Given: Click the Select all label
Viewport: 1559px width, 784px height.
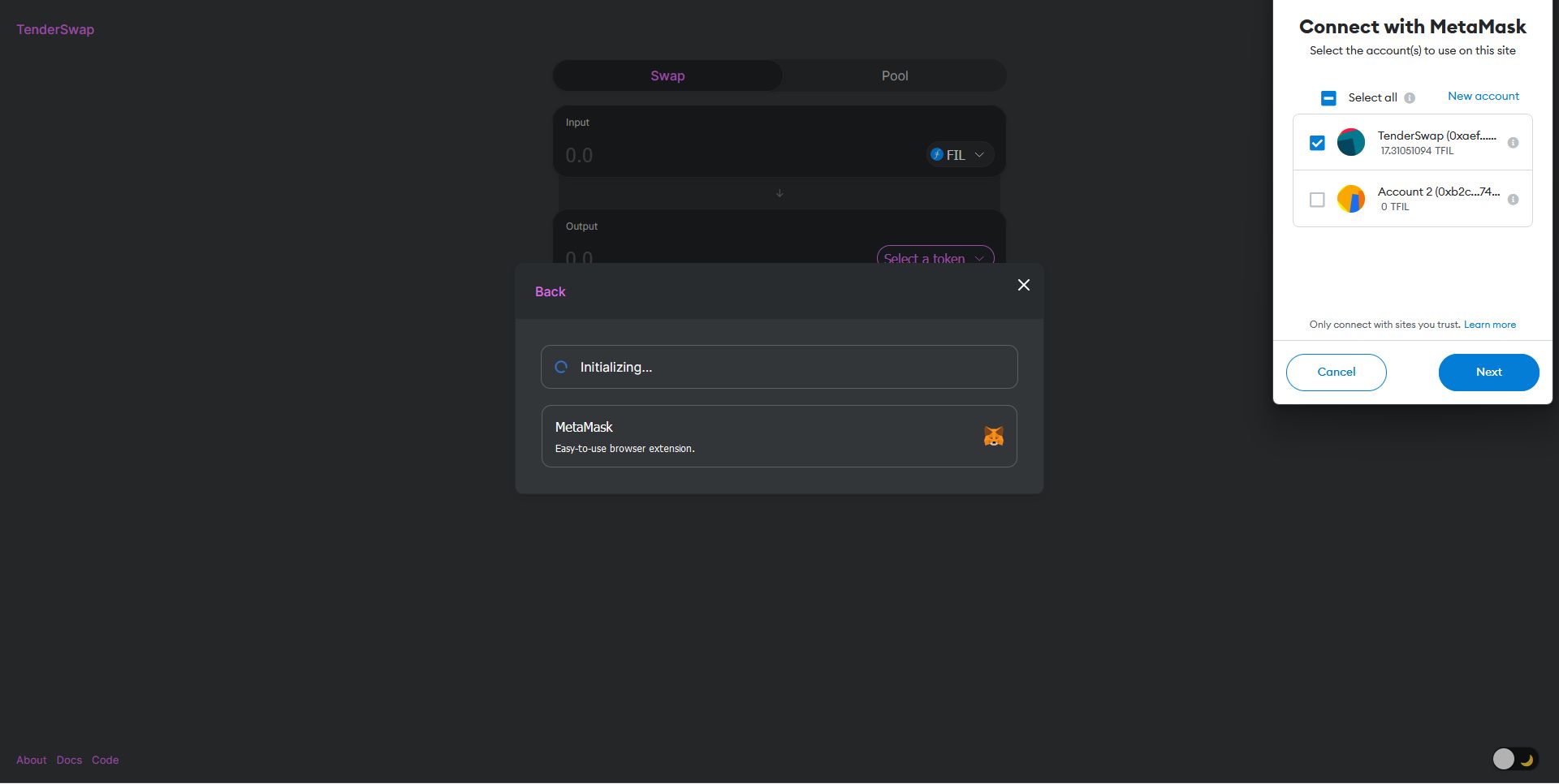Looking at the screenshot, I should point(1372,98).
